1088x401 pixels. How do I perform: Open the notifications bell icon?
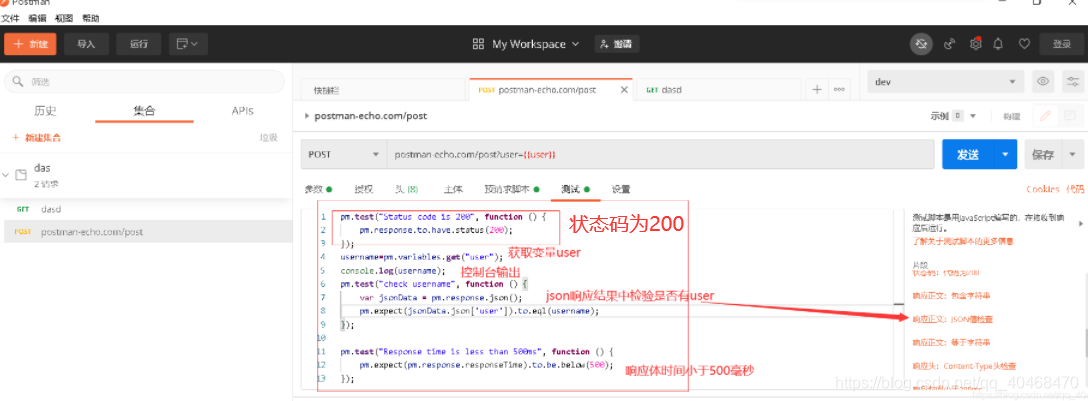(998, 44)
